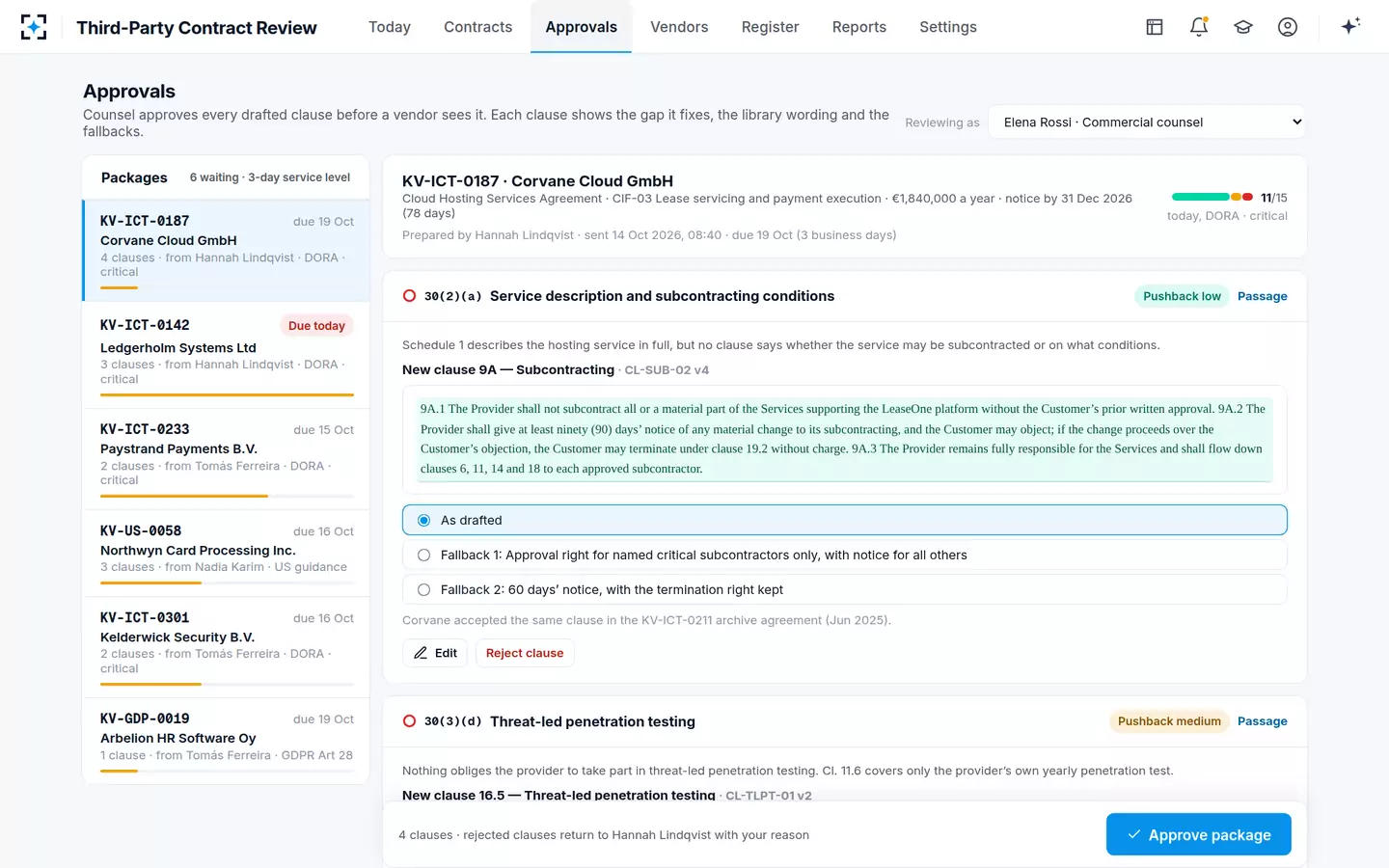Select package KV-GDP-0019 Arbelion HR Software
The image size is (1389, 868).
pos(227,741)
